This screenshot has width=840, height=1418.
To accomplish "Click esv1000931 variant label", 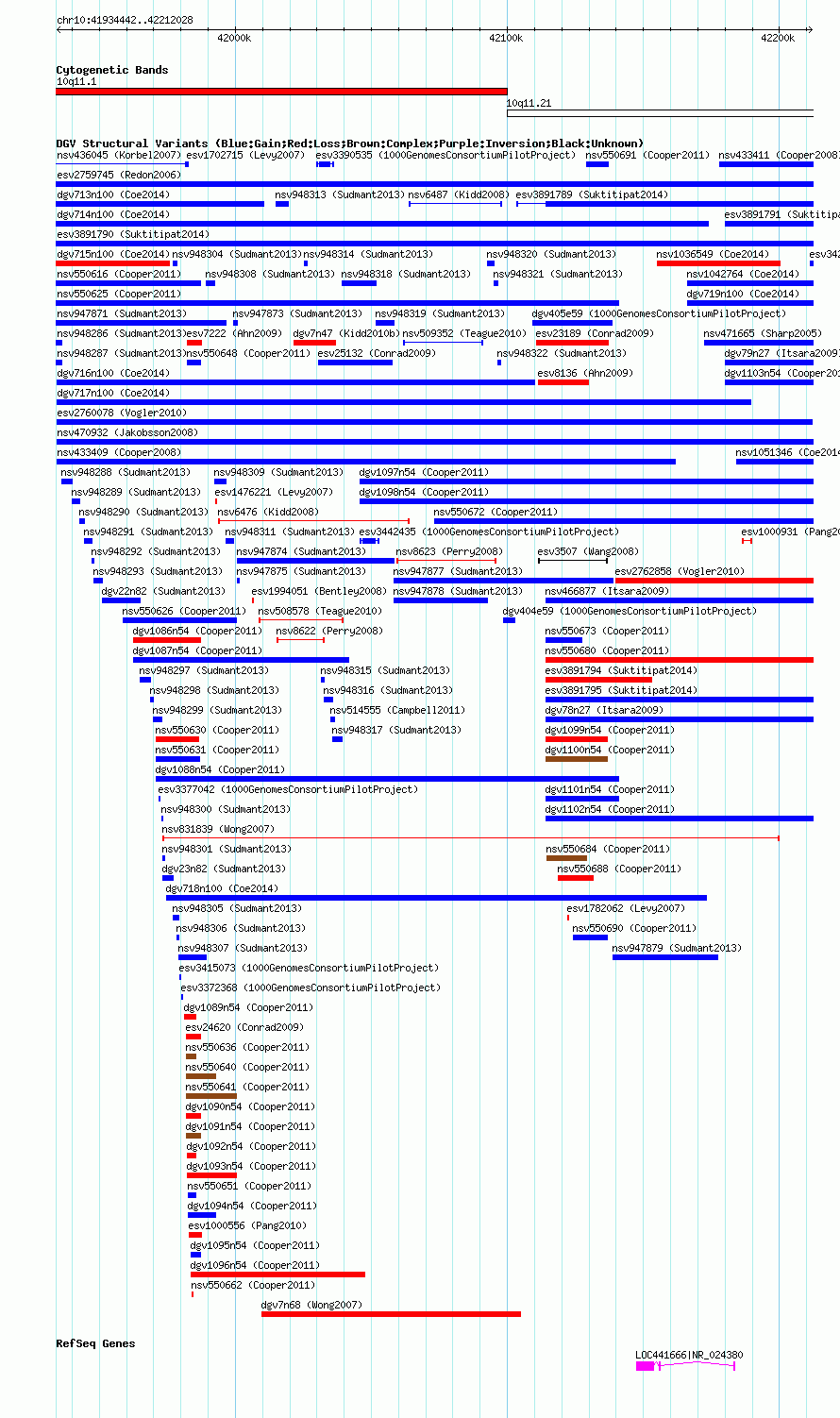I will pyautogui.click(x=790, y=532).
